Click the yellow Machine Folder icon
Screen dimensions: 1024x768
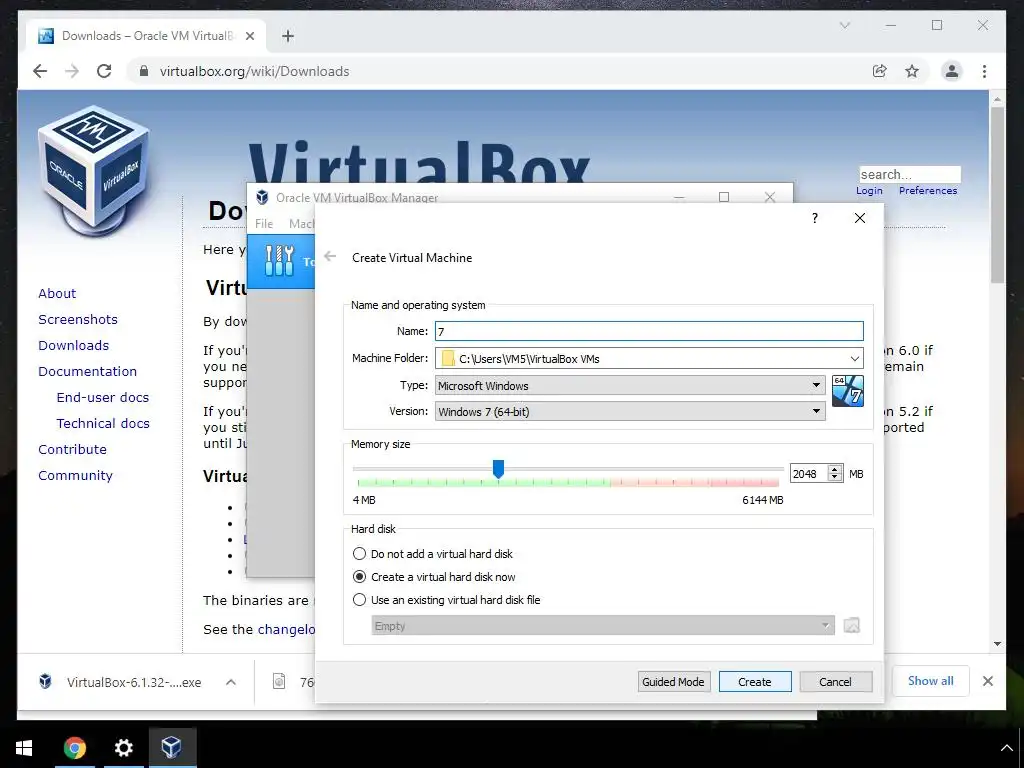447,358
